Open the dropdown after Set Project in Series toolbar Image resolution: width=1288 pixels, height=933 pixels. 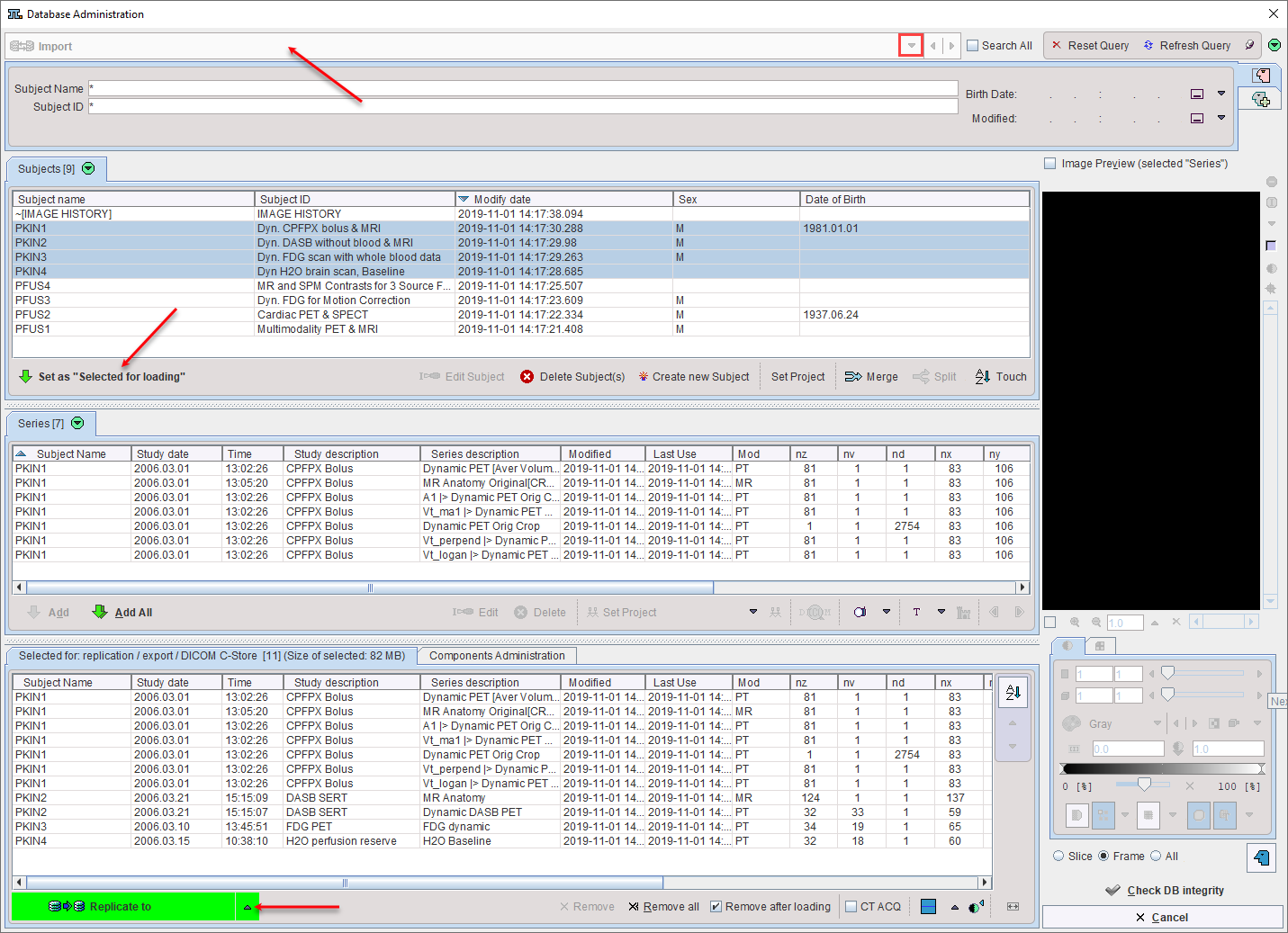[x=753, y=612]
